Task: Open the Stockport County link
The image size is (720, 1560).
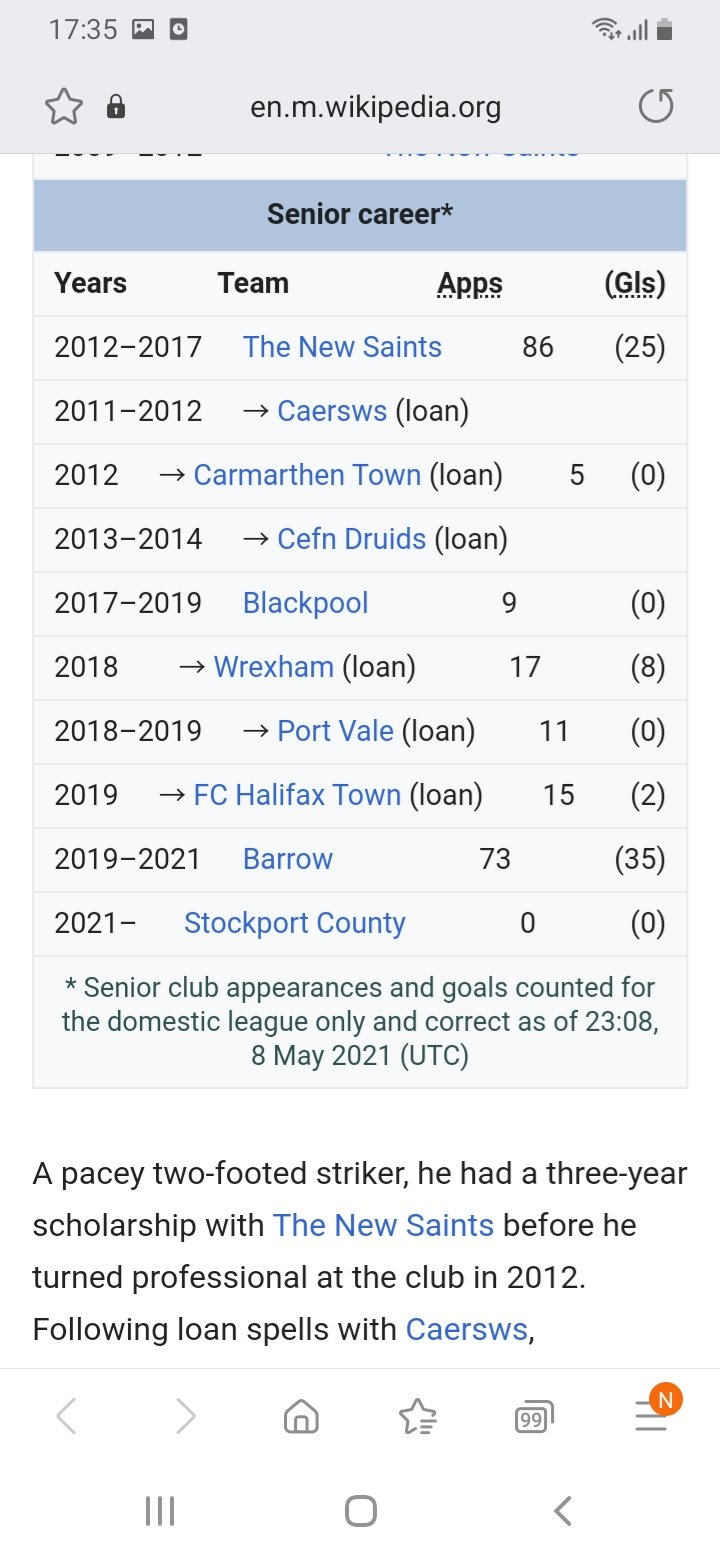Action: (294, 923)
